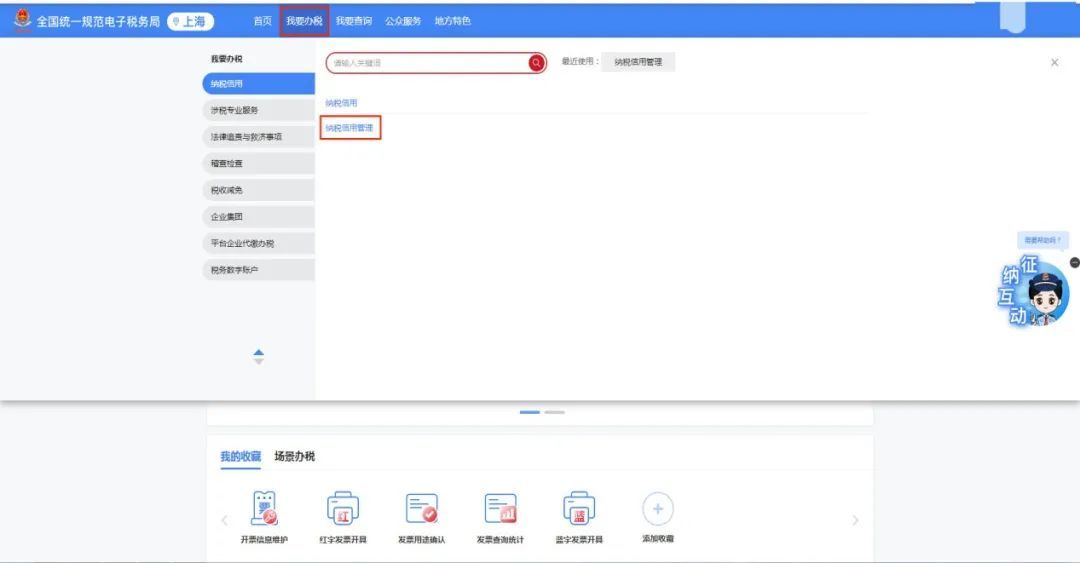Open 发票查询统计 shortcut icon
The image size is (1080, 563).
(x=500, y=509)
